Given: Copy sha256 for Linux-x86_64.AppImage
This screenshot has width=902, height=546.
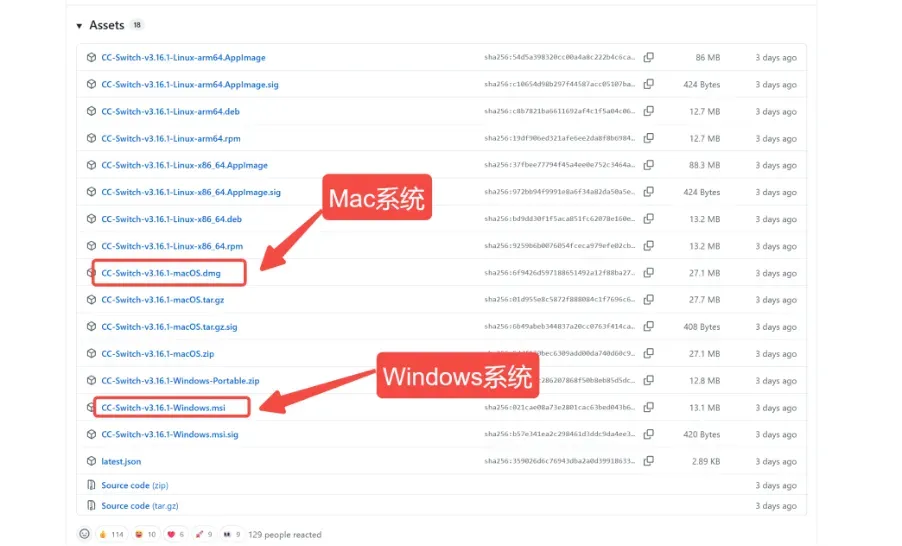Looking at the screenshot, I should tap(649, 165).
